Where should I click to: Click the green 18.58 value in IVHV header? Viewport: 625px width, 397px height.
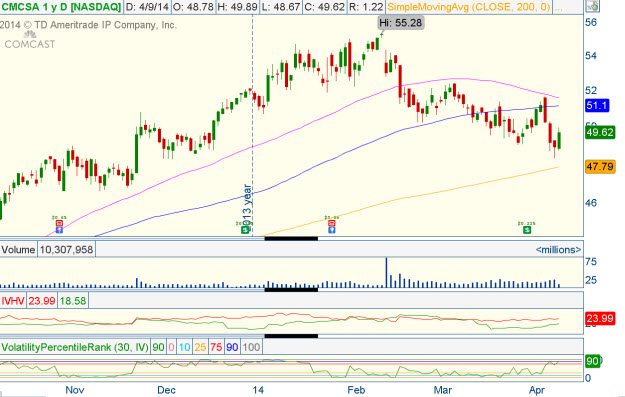[x=73, y=301]
